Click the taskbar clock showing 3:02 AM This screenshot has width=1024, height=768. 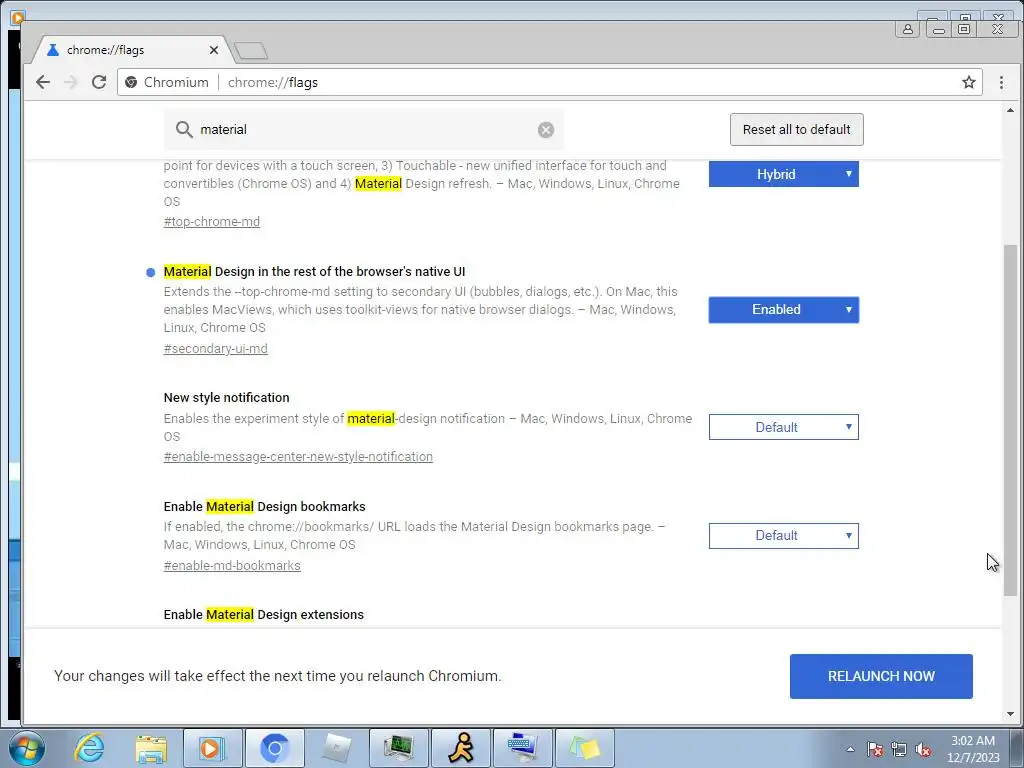[x=973, y=749]
